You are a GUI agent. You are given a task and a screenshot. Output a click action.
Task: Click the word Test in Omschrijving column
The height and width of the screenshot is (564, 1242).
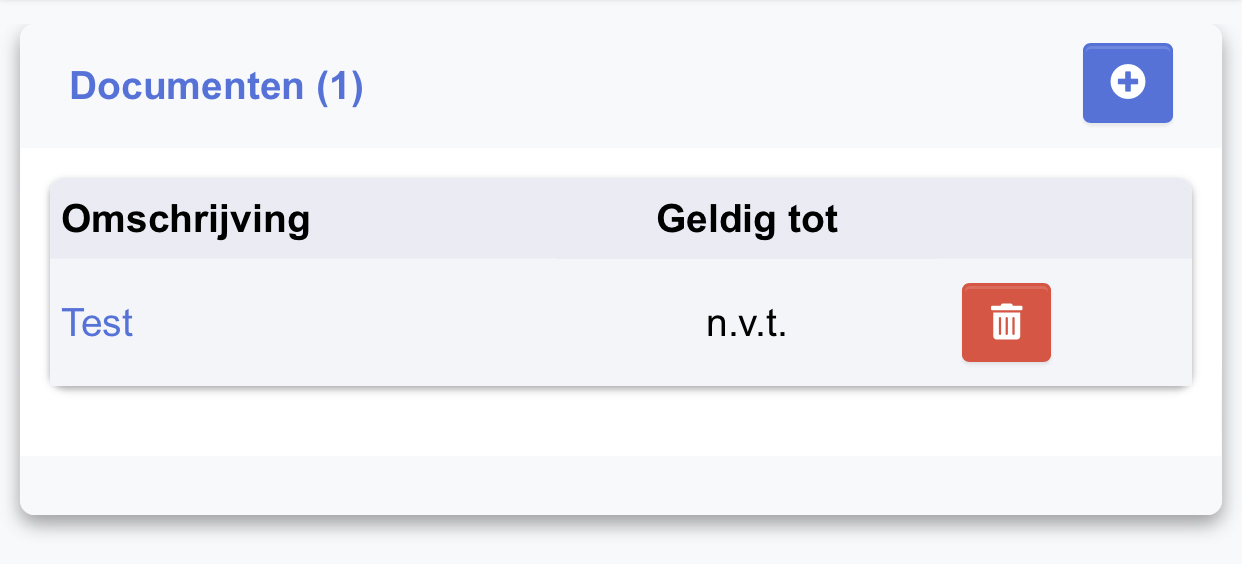point(97,323)
